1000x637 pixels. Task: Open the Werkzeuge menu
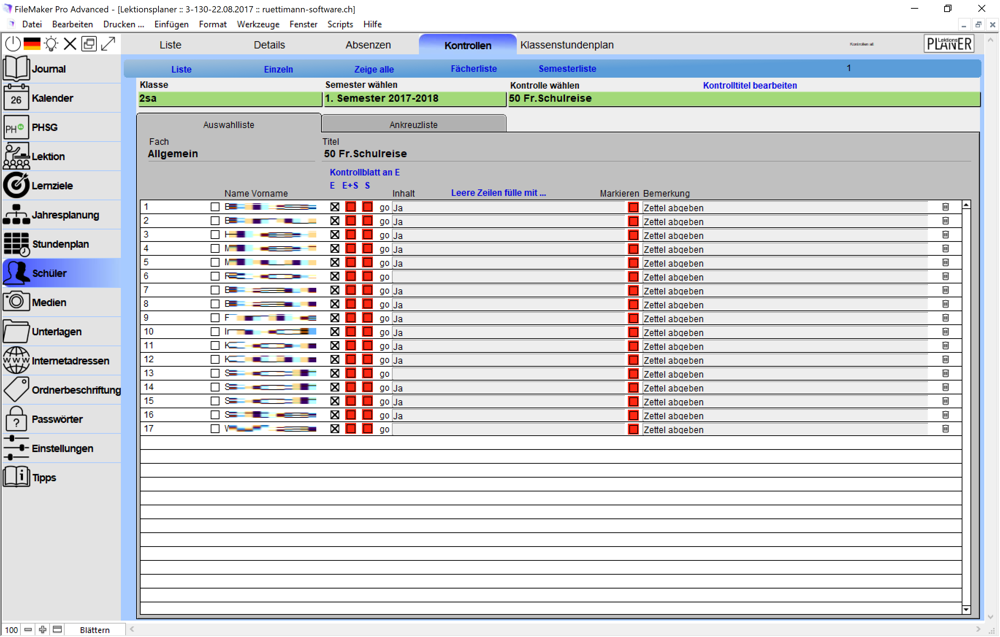click(258, 24)
